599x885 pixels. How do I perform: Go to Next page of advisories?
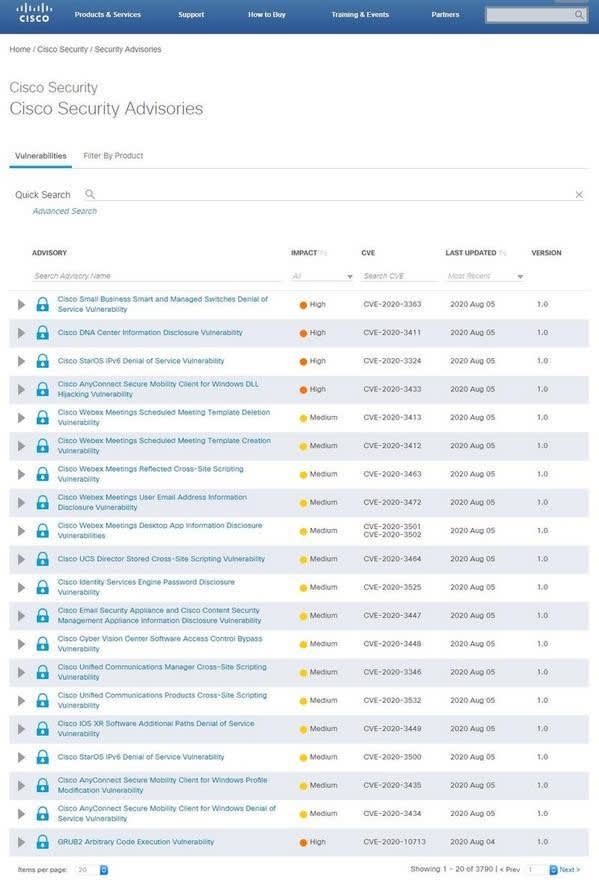click(569, 870)
